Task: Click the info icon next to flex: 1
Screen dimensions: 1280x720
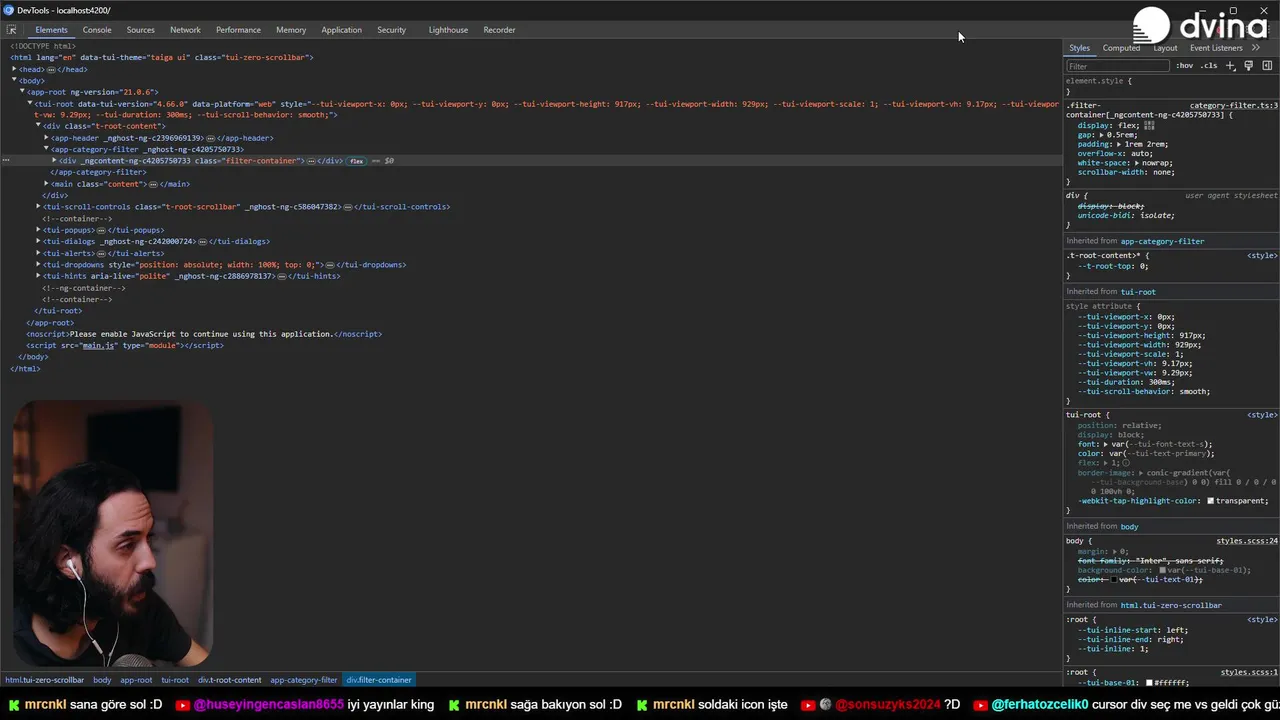Action: pos(1126,463)
